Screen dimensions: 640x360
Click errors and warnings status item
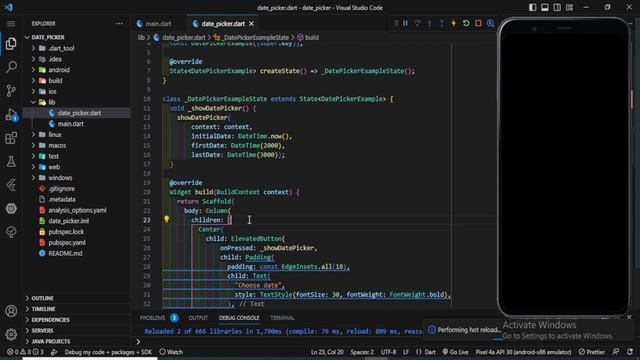(x=25, y=352)
